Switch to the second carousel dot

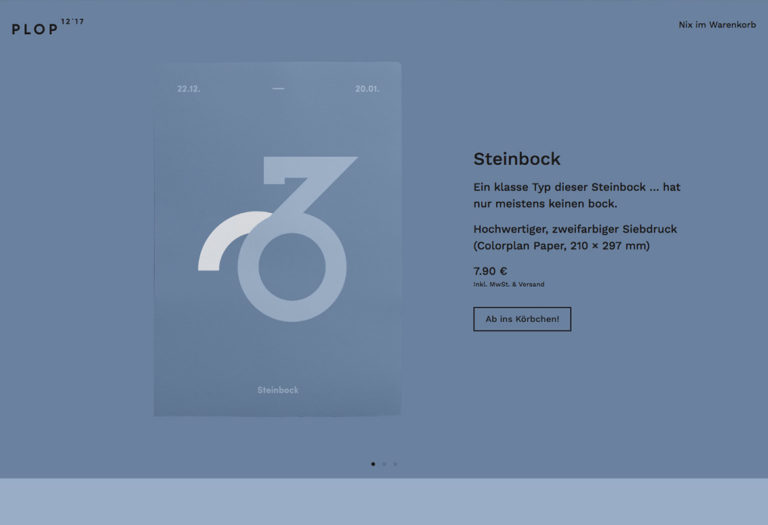(x=384, y=464)
